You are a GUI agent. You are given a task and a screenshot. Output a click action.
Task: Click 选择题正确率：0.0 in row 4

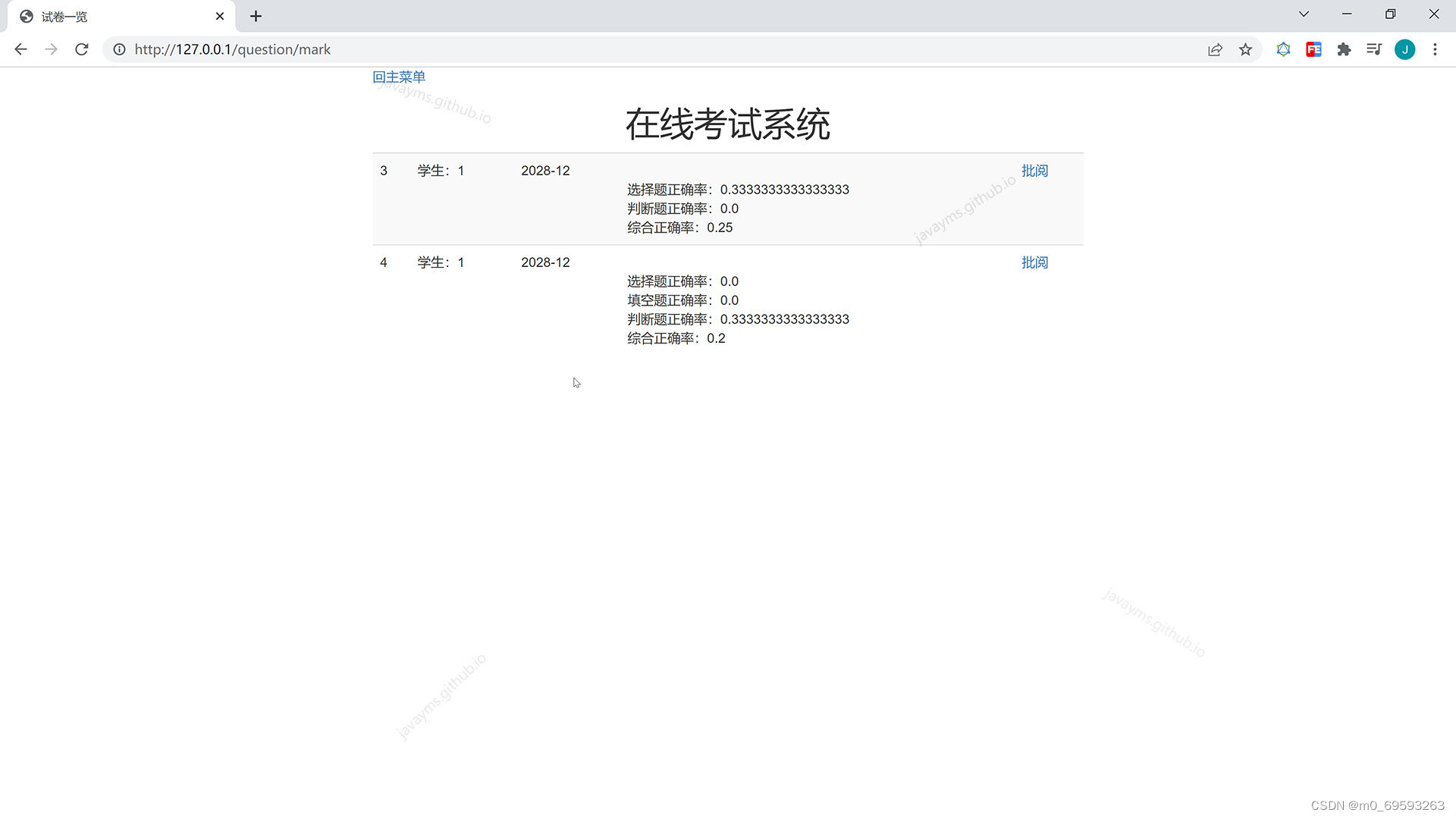[x=682, y=281]
